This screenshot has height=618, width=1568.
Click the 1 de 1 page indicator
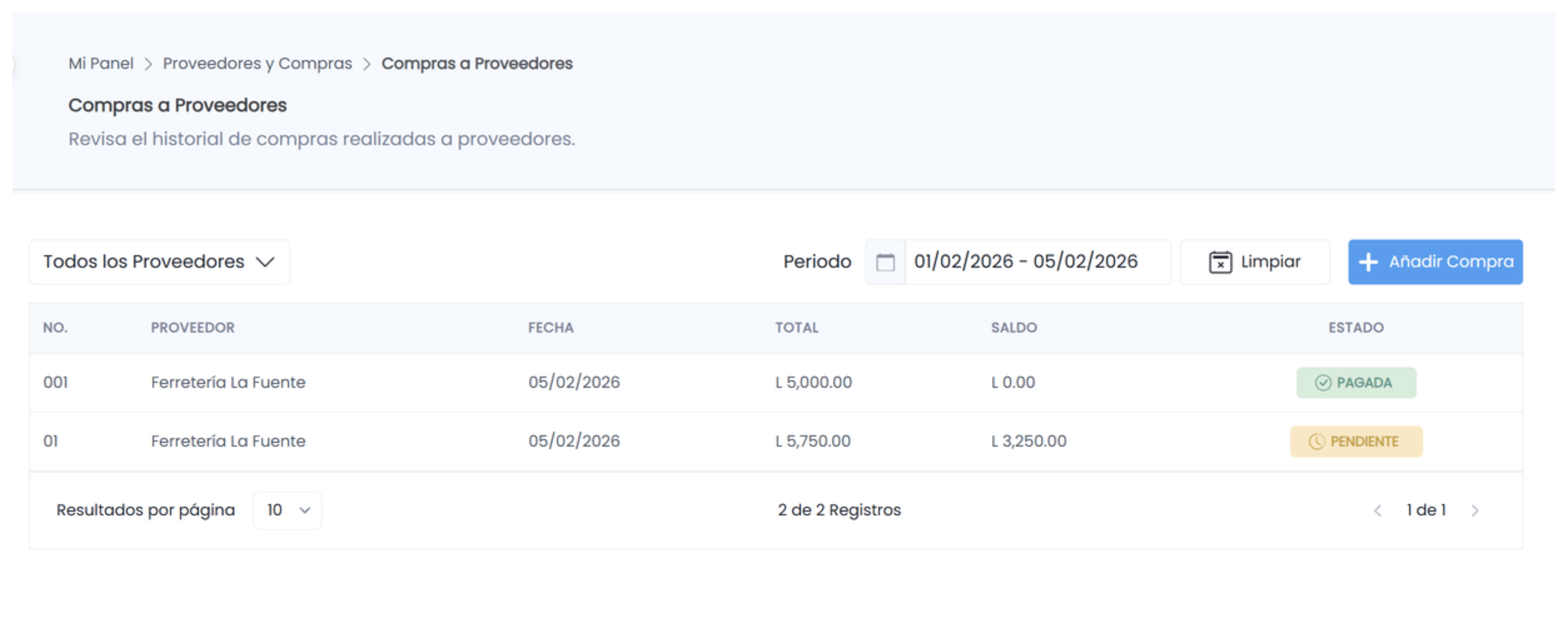(1426, 510)
